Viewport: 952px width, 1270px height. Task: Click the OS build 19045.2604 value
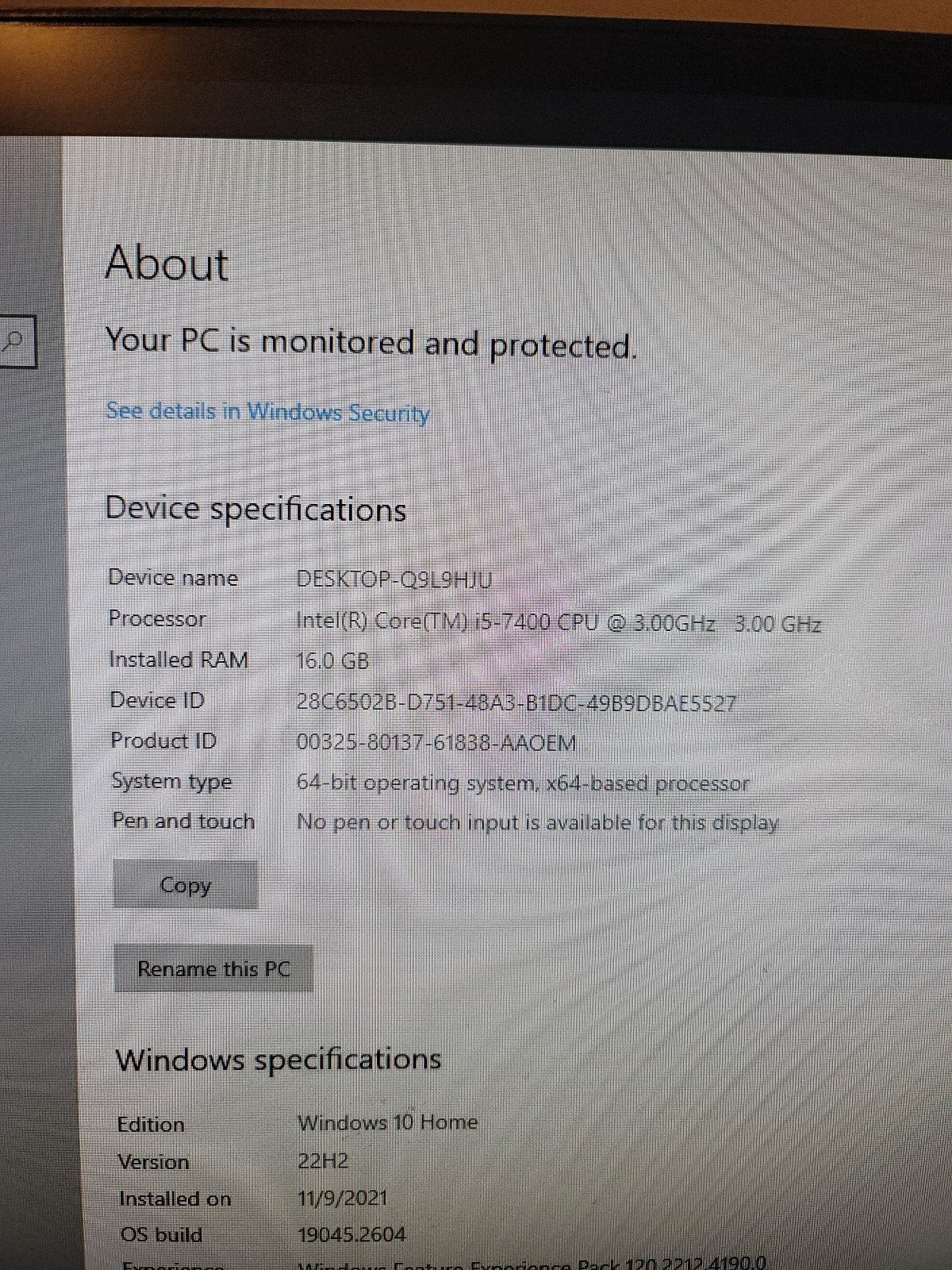(351, 1235)
